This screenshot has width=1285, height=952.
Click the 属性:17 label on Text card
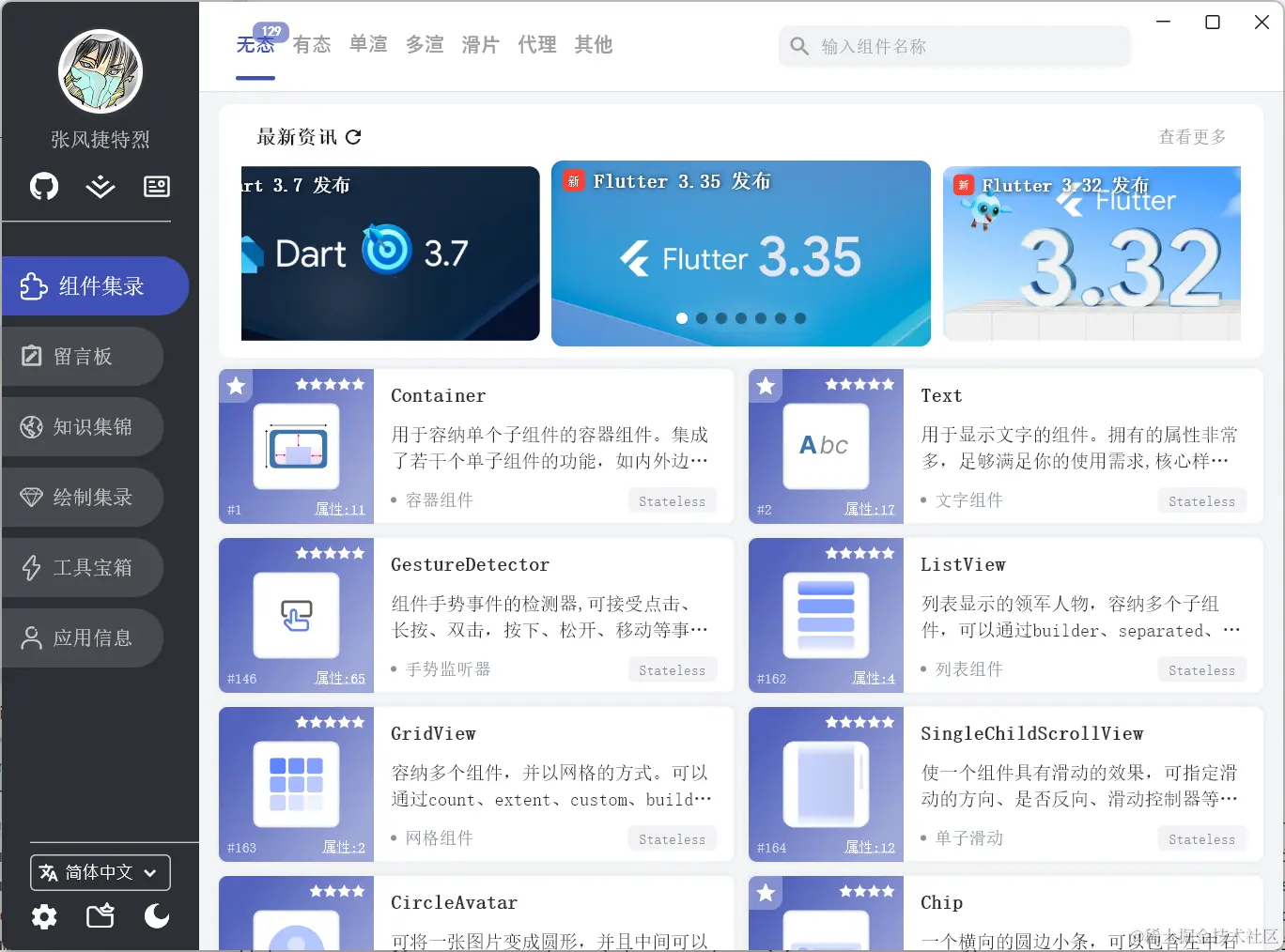click(x=870, y=510)
